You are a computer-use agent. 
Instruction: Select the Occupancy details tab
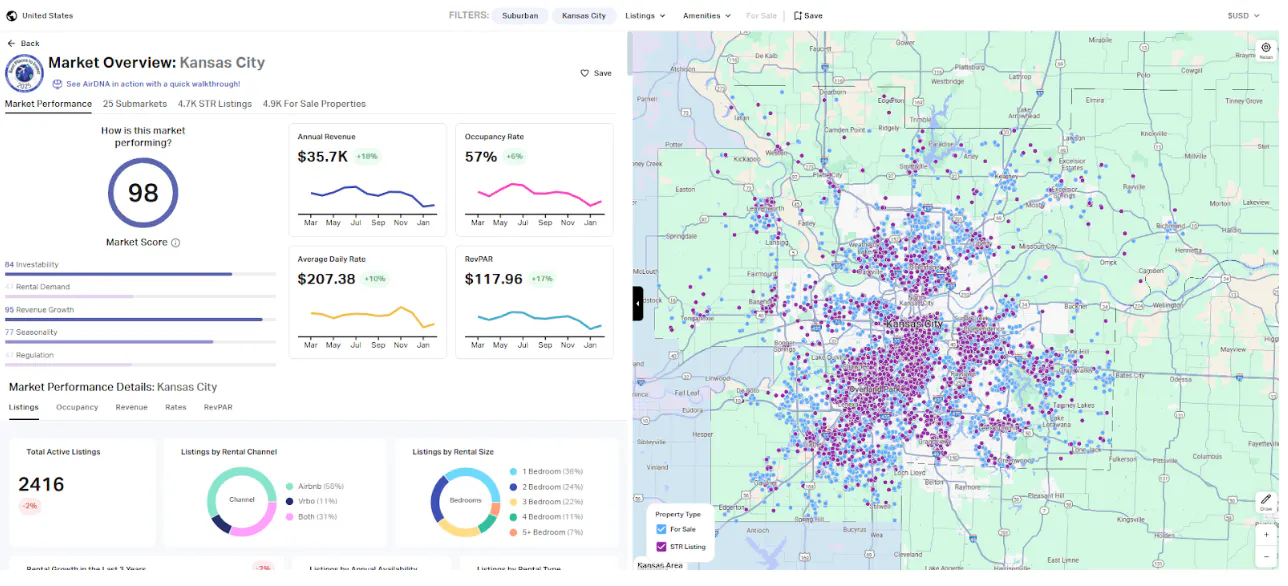pyautogui.click(x=77, y=408)
